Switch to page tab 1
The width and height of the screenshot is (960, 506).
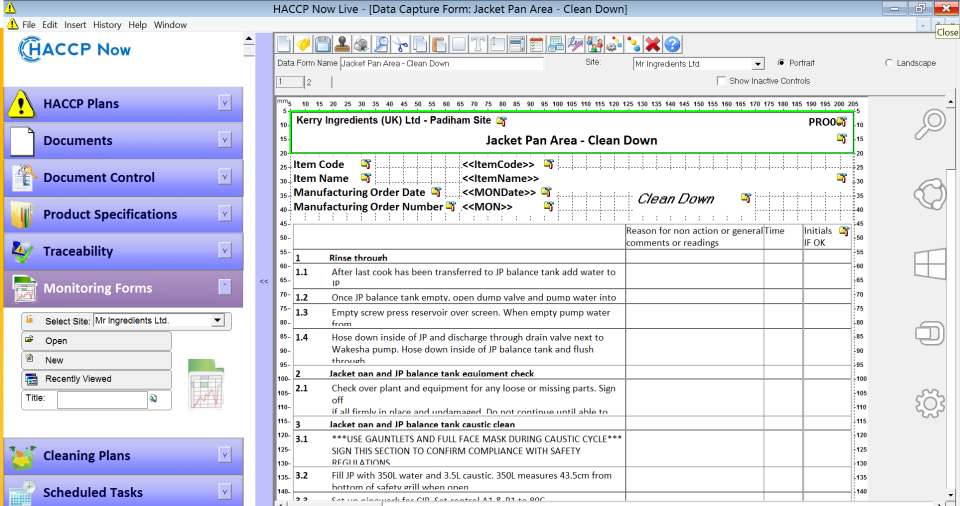290,81
